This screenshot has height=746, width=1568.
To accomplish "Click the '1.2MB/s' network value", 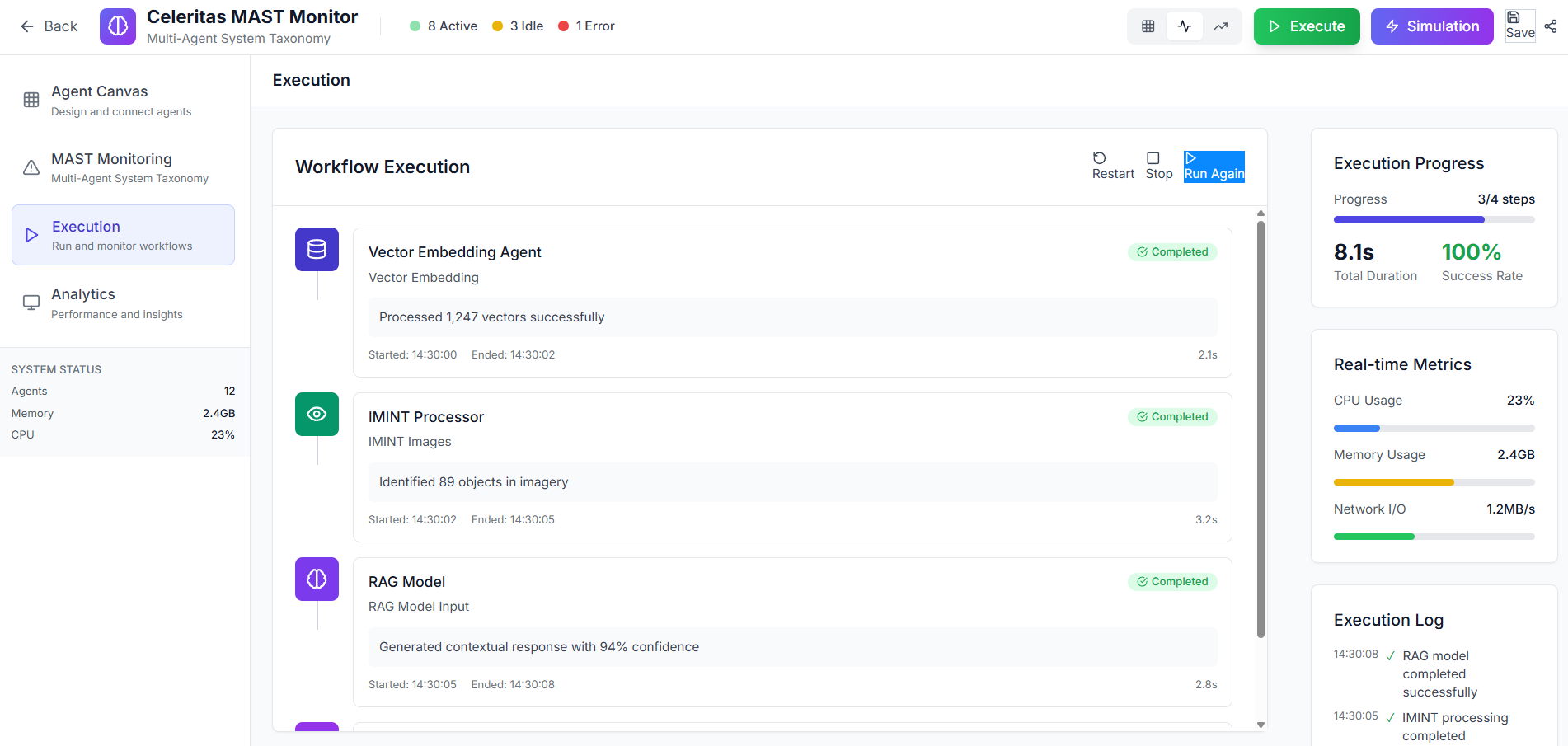I will coord(1510,509).
